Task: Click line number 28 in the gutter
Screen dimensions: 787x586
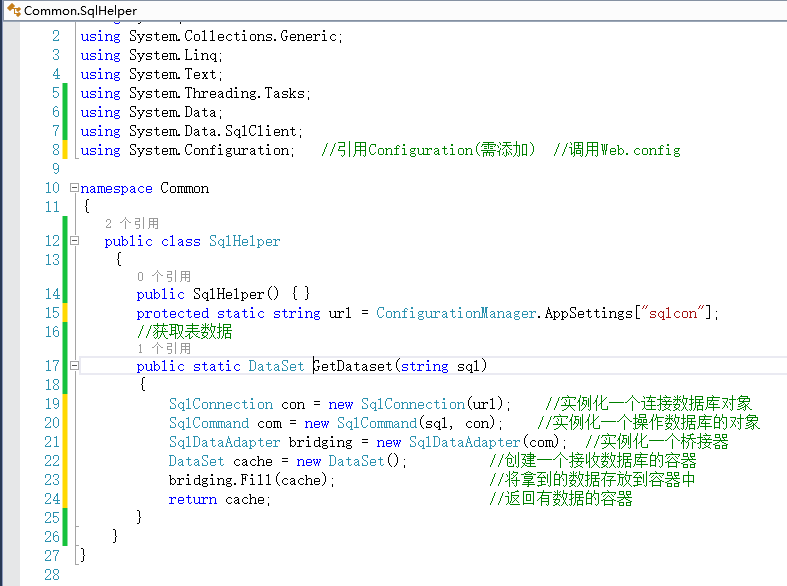Action: point(52,574)
